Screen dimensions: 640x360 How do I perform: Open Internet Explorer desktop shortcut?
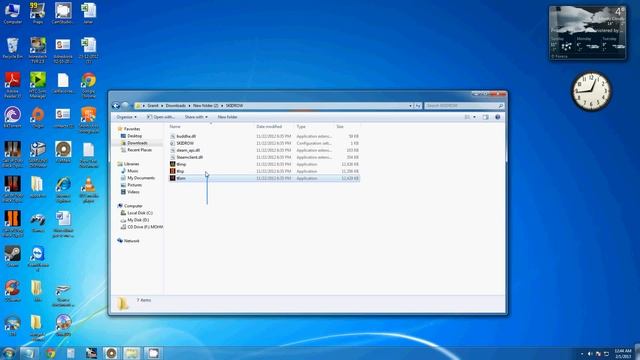63,190
